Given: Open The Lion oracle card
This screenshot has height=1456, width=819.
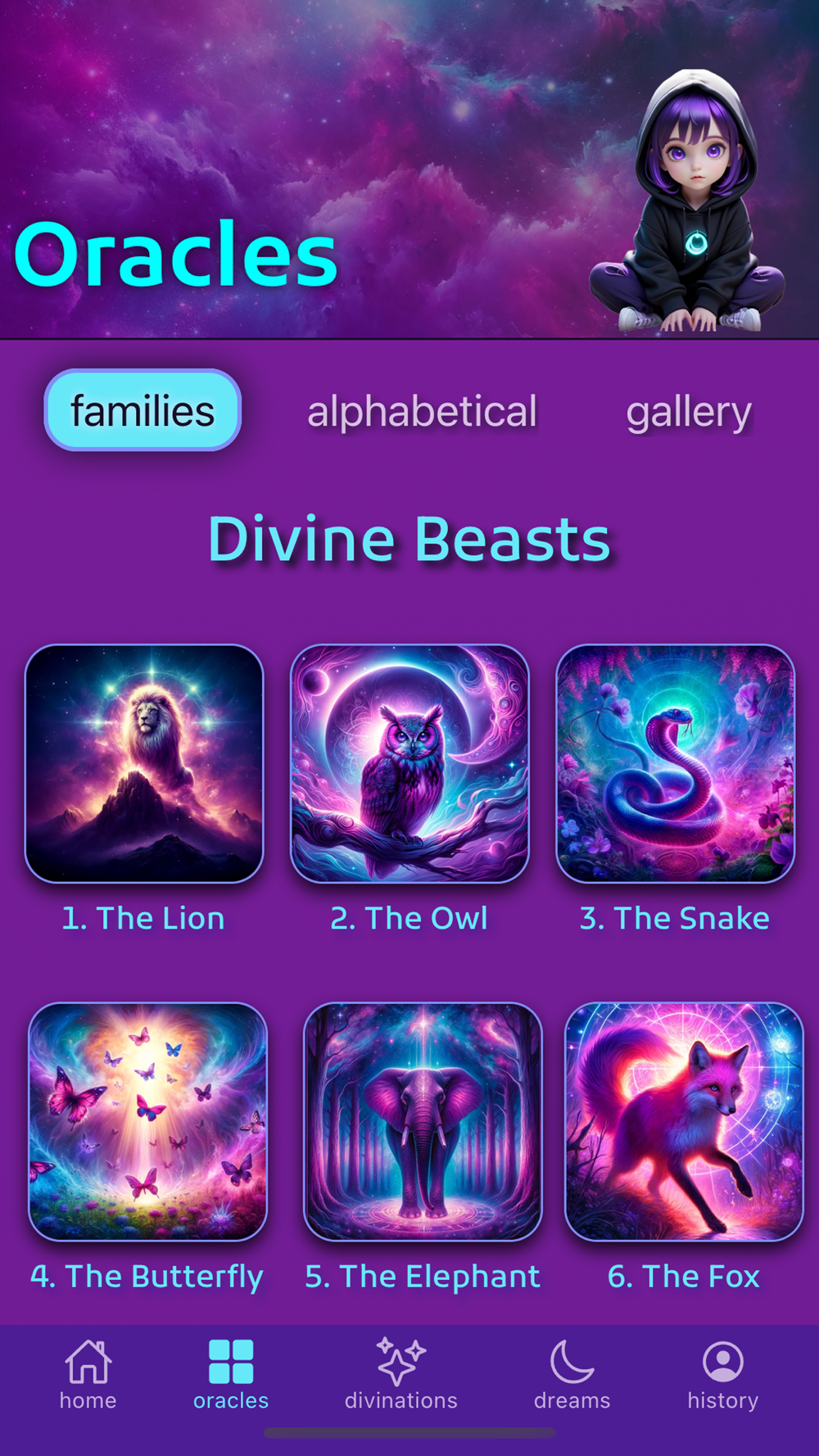Looking at the screenshot, I should coord(144,764).
